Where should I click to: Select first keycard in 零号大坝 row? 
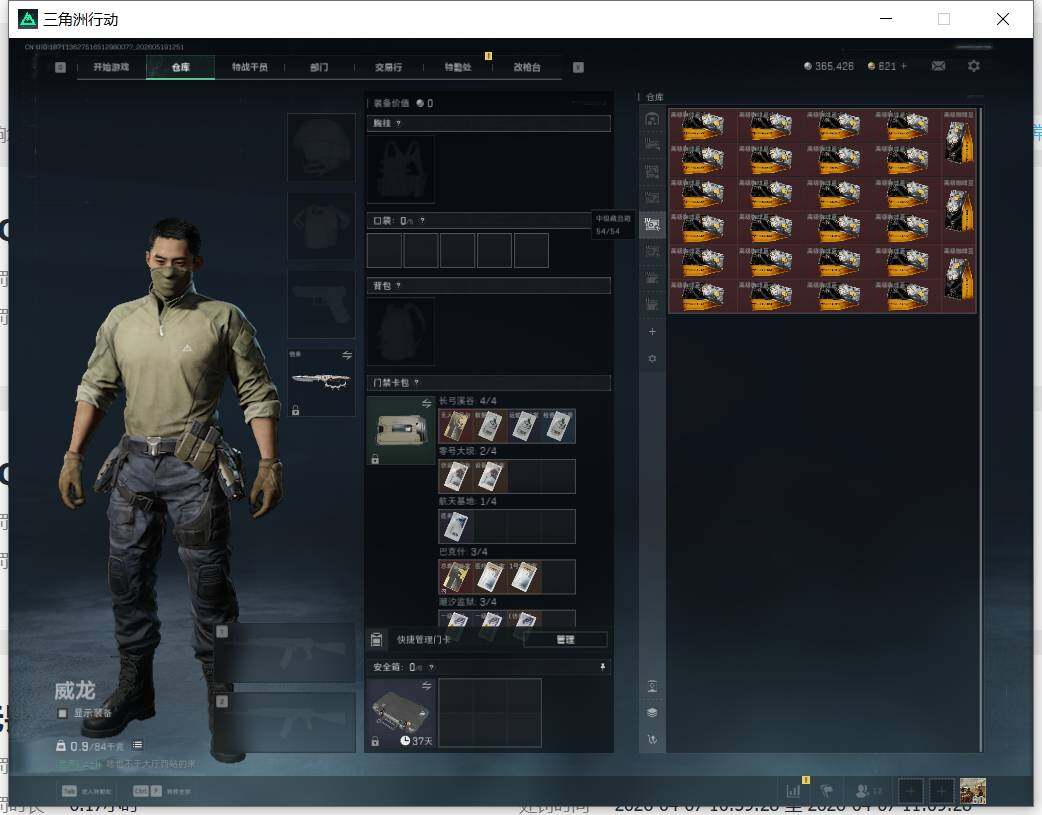456,477
